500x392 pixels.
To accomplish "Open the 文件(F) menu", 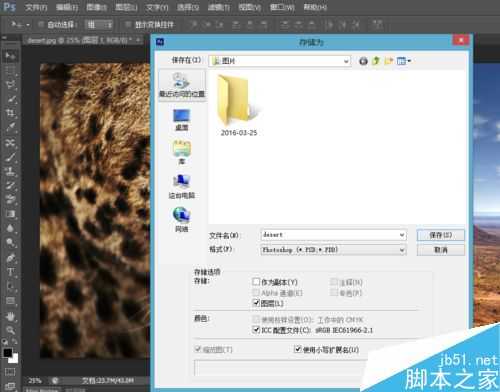I will pyautogui.click(x=36, y=7).
